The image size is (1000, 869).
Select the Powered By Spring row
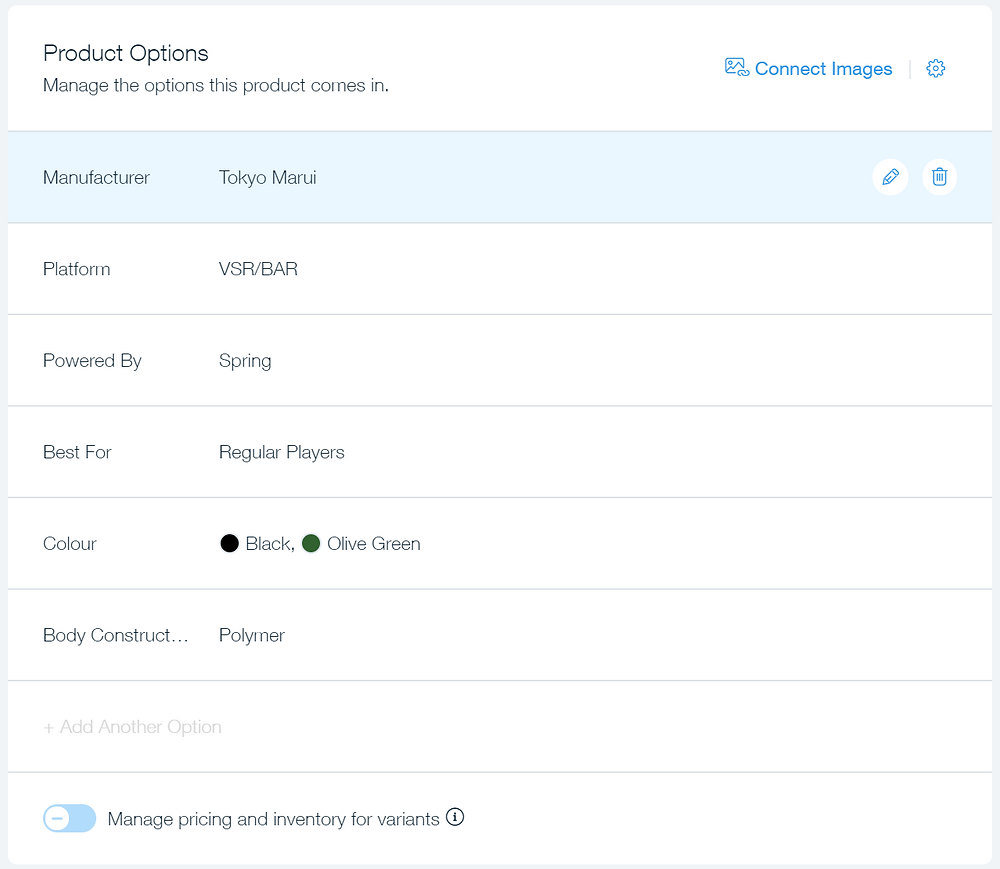500,361
